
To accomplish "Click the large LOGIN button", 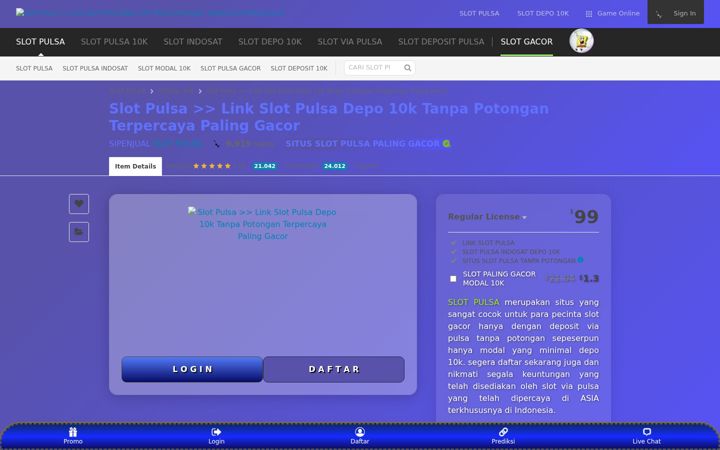I will tap(192, 369).
